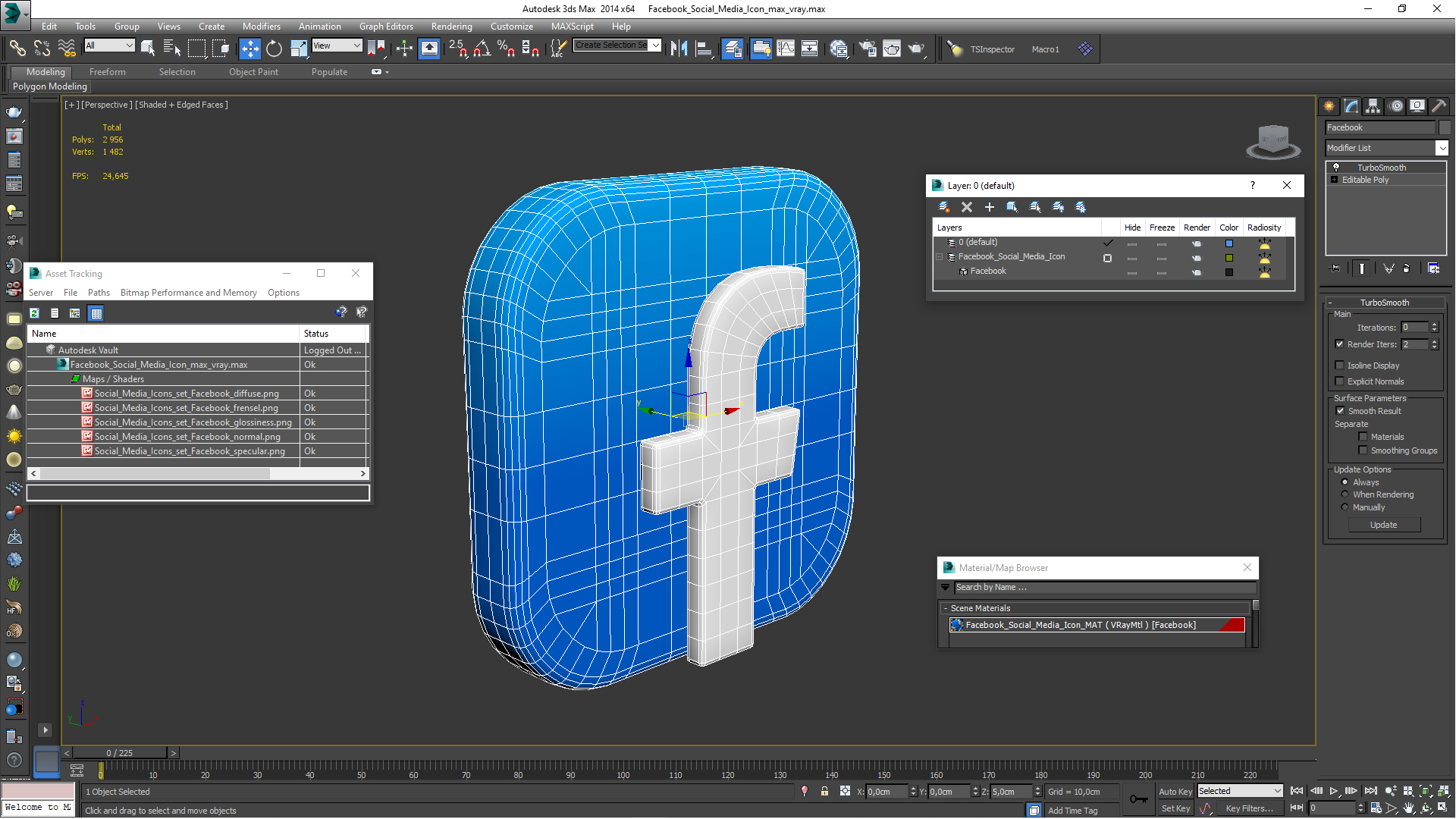Select the Always update option

point(1345,482)
